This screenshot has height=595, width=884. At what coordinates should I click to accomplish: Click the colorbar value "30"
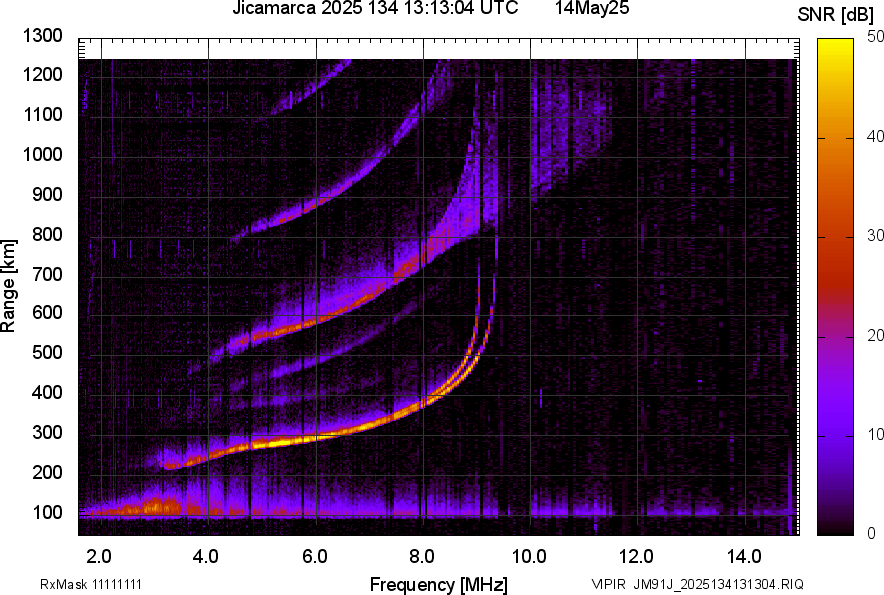[875, 236]
